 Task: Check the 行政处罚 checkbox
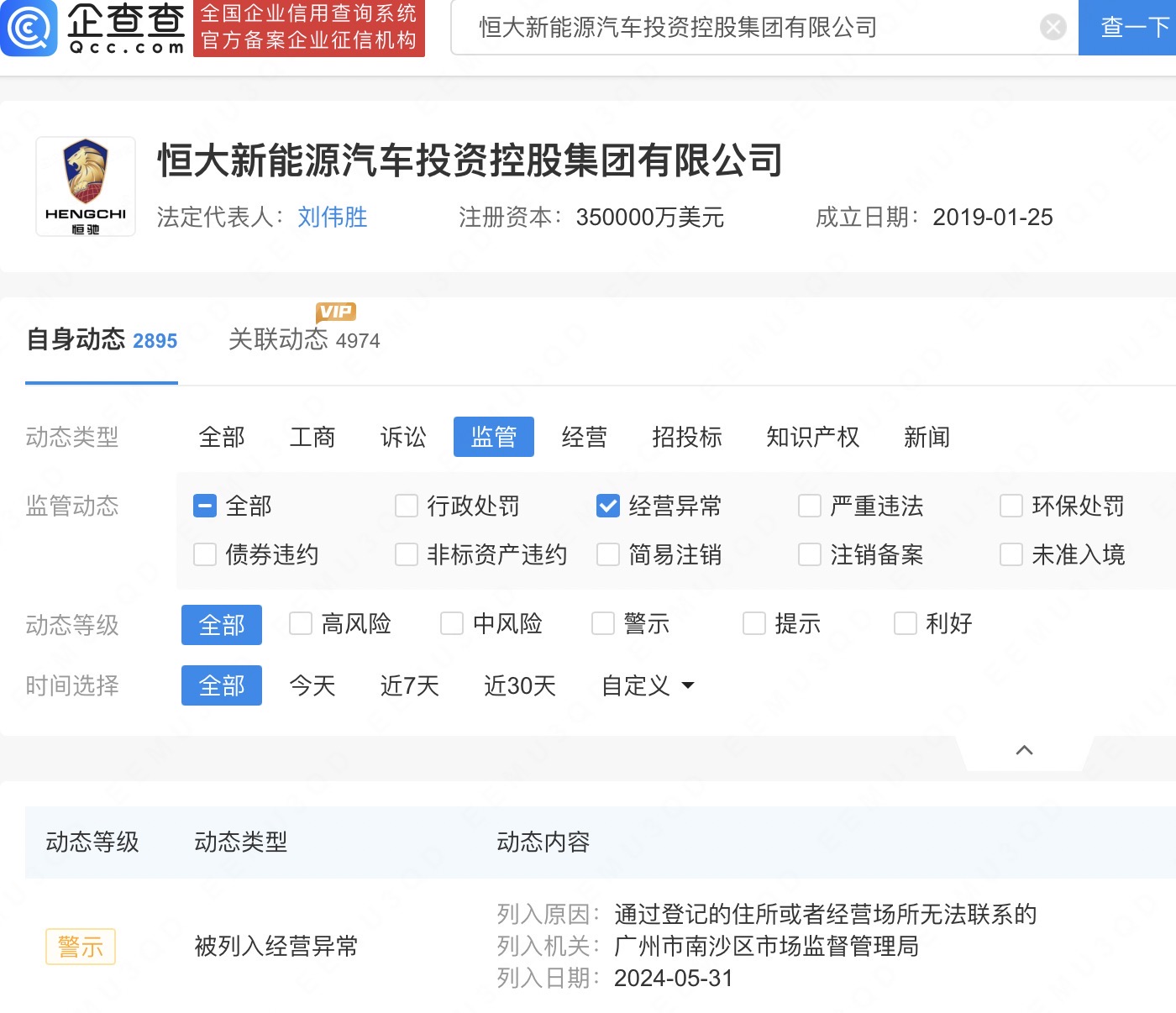[406, 506]
